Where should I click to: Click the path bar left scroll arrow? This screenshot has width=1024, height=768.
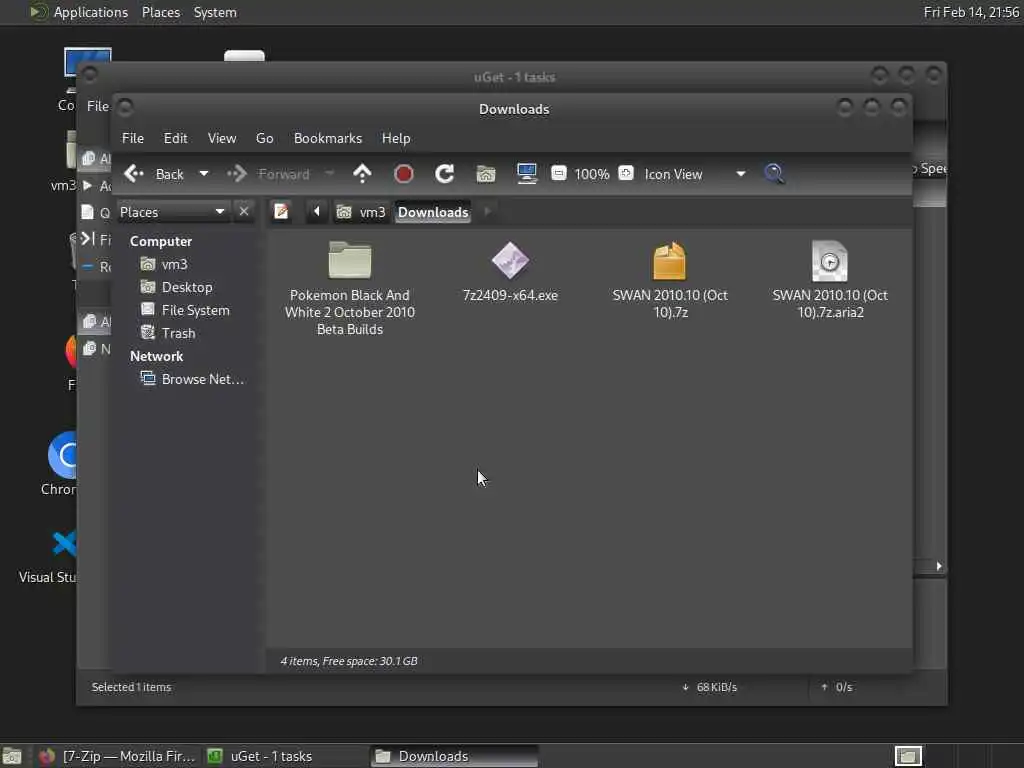click(317, 212)
